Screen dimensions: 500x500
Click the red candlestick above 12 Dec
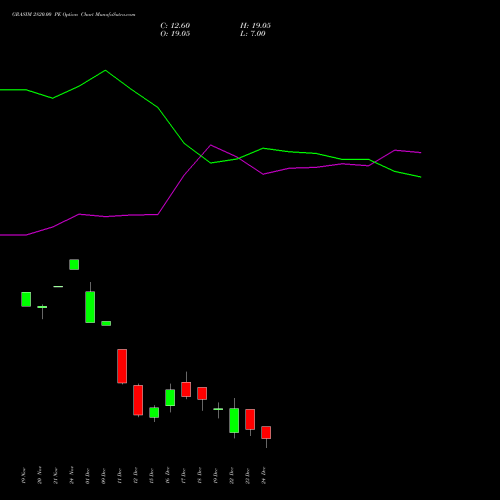pos(138,400)
